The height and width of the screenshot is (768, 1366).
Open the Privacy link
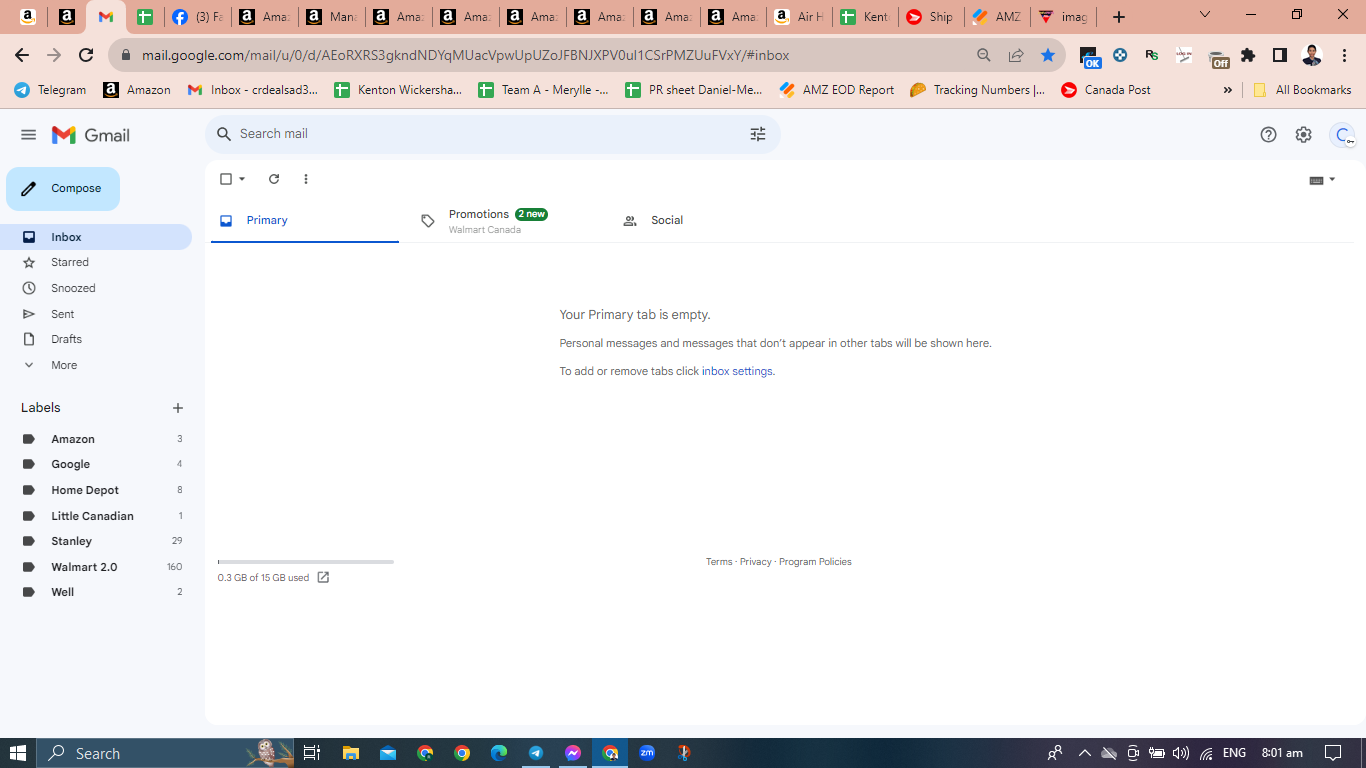tap(756, 562)
